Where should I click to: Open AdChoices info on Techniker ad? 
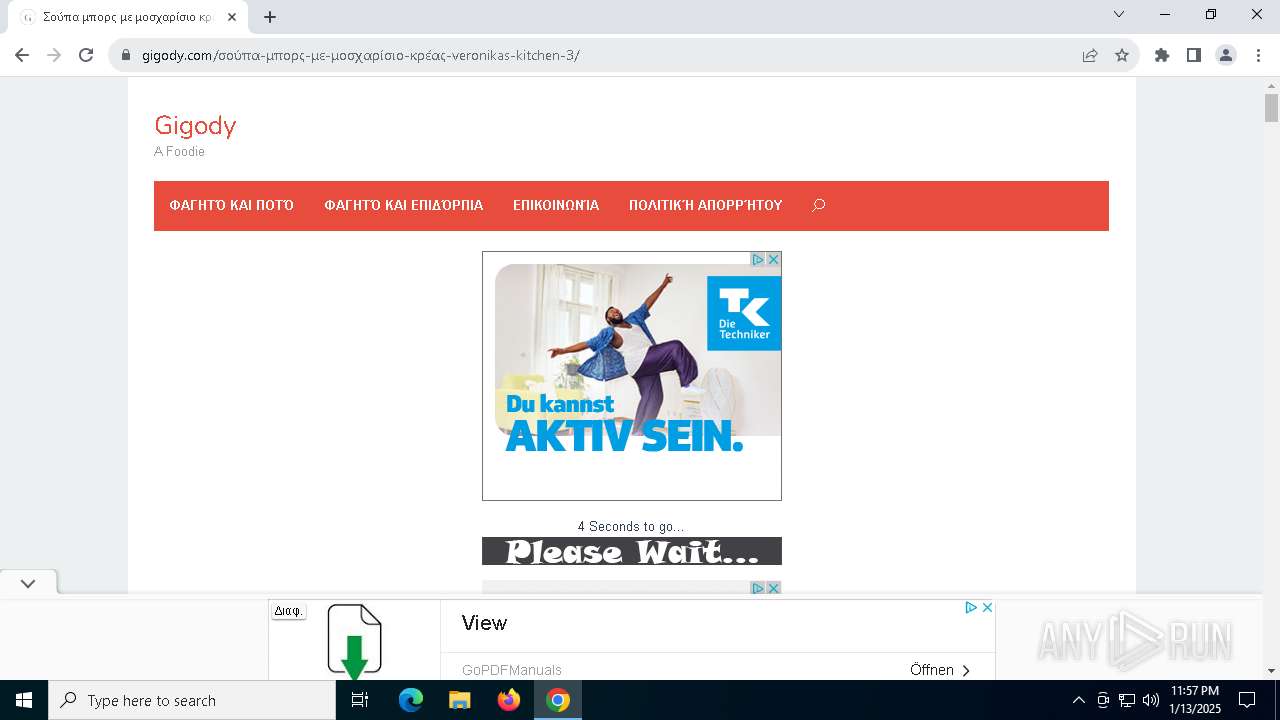point(758,259)
